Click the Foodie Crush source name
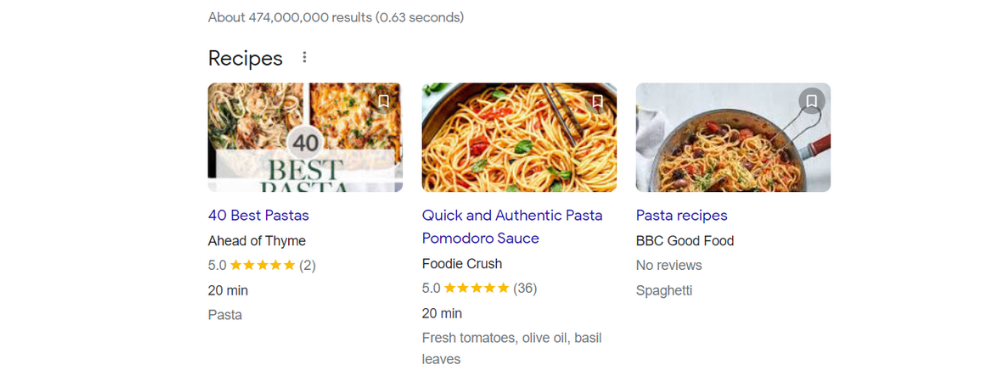 [x=462, y=264]
